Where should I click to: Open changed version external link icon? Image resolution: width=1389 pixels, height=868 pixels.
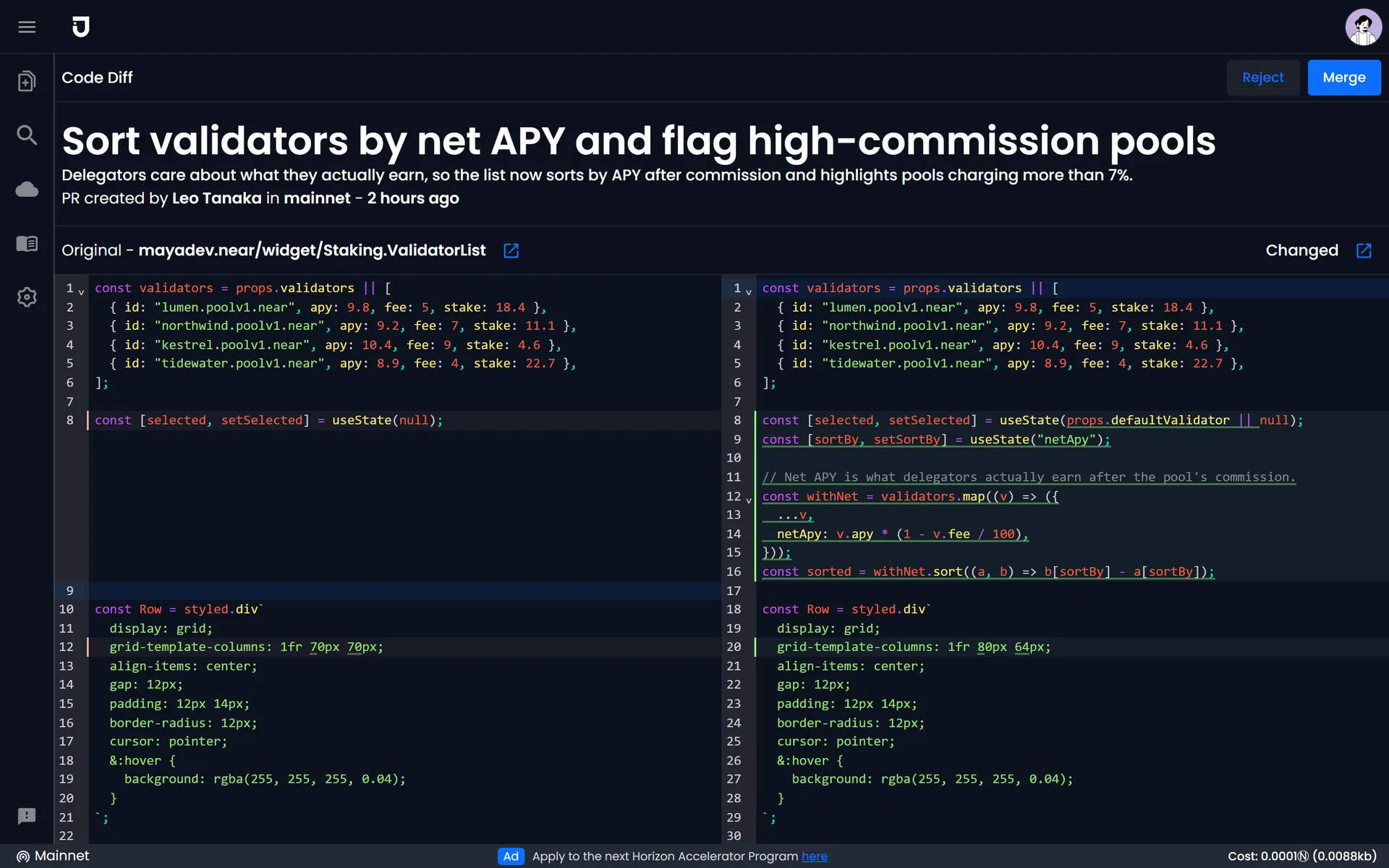[1364, 250]
